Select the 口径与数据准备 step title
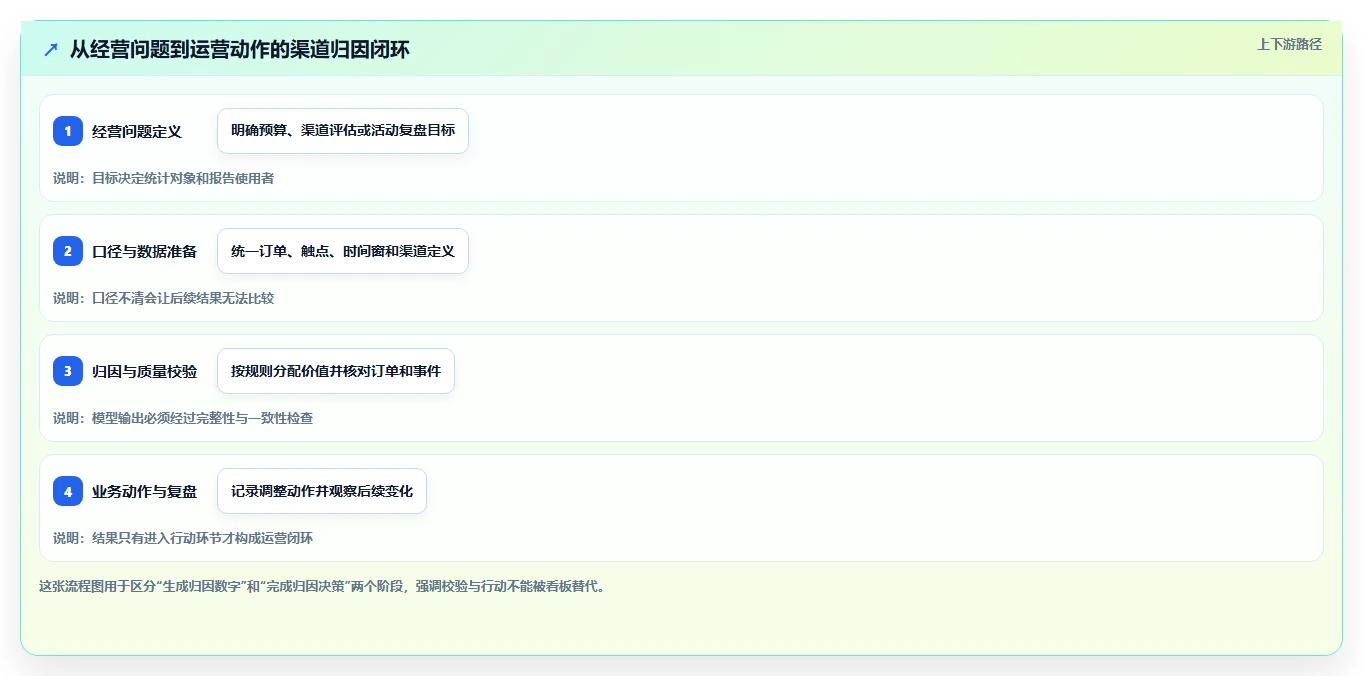Viewport: 1363px width, 676px height. click(x=145, y=251)
